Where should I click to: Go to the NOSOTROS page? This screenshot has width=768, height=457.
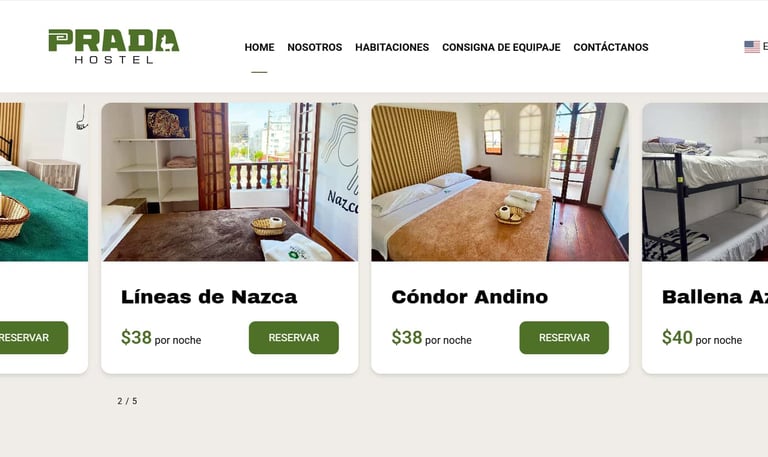coord(314,47)
